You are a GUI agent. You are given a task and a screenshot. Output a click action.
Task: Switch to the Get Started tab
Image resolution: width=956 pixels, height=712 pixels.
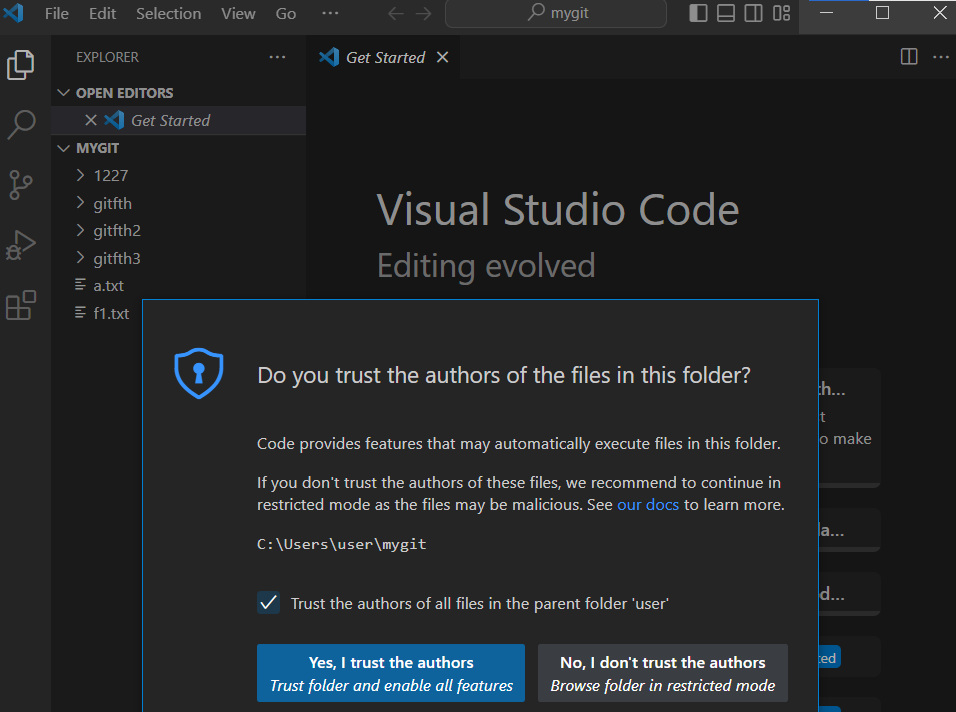tap(385, 57)
